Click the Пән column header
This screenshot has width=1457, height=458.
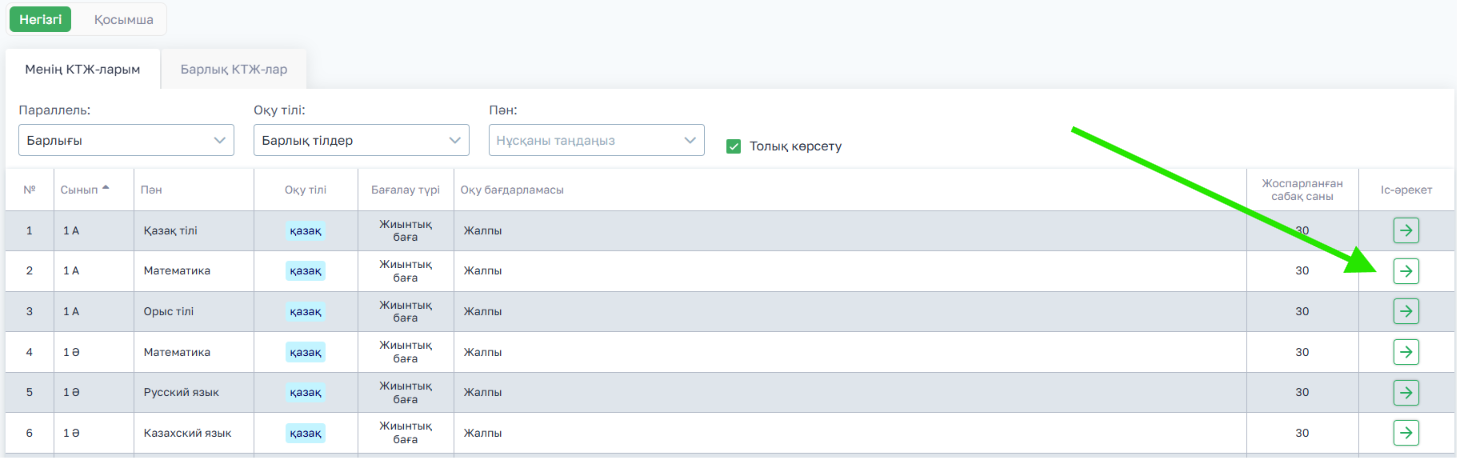click(x=152, y=190)
